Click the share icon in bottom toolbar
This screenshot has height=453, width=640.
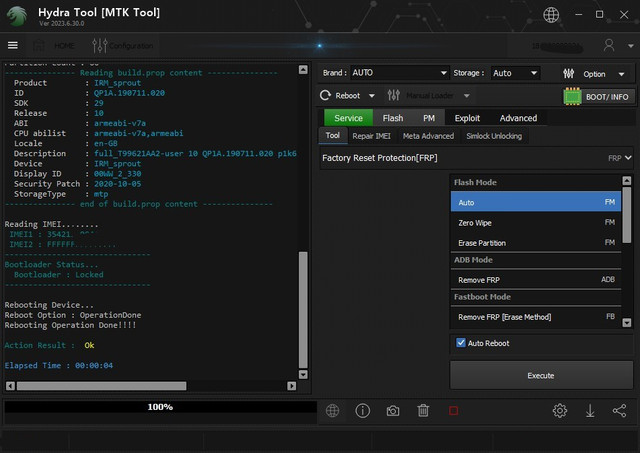pyautogui.click(x=620, y=410)
